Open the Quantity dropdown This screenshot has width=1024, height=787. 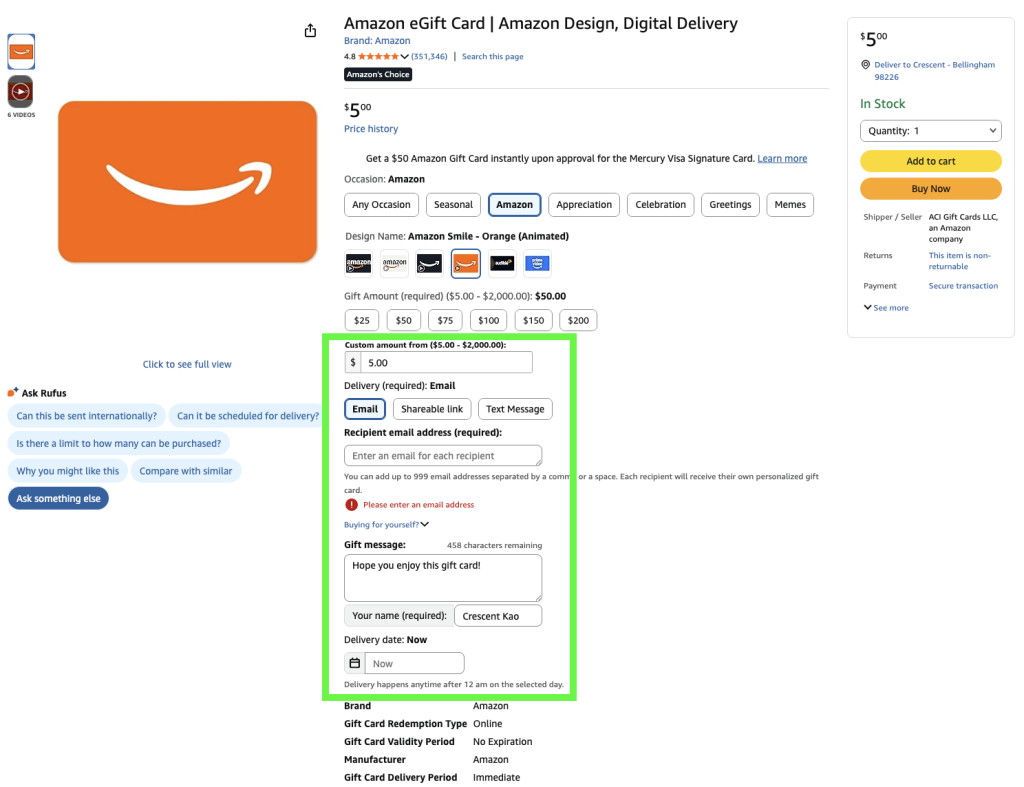pos(930,131)
